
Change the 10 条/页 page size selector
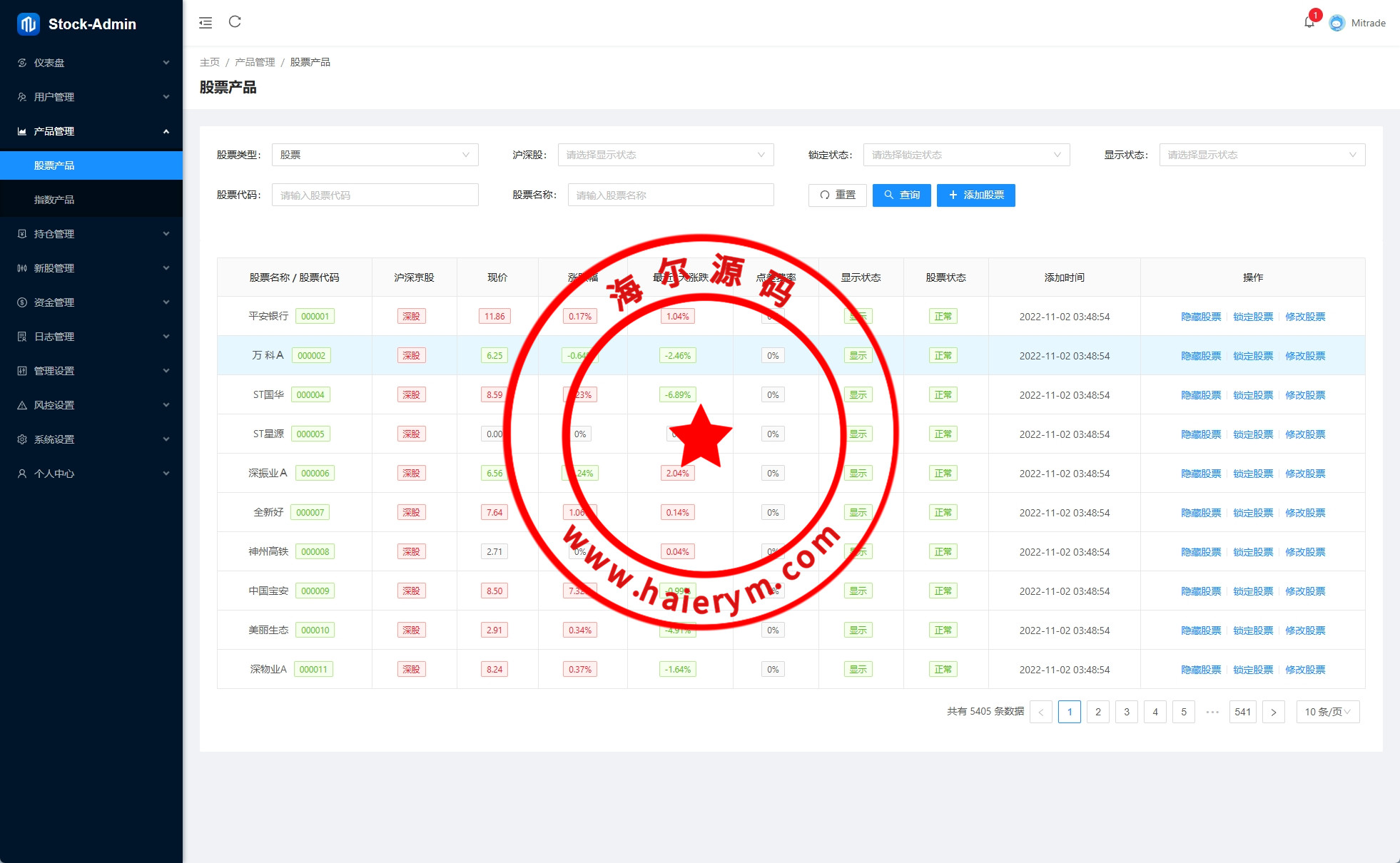click(1327, 712)
